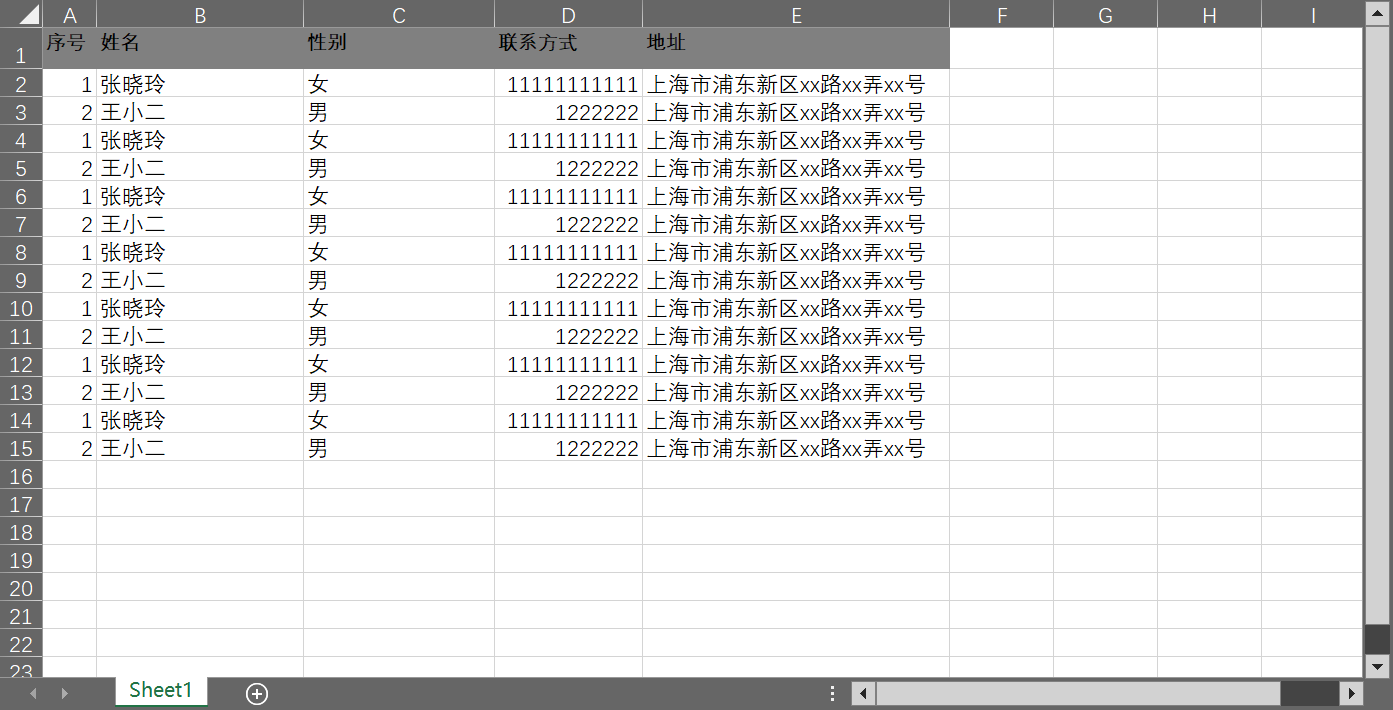Screen dimensions: 1393x710
Task: Select row 16 header
Action: click(21, 475)
